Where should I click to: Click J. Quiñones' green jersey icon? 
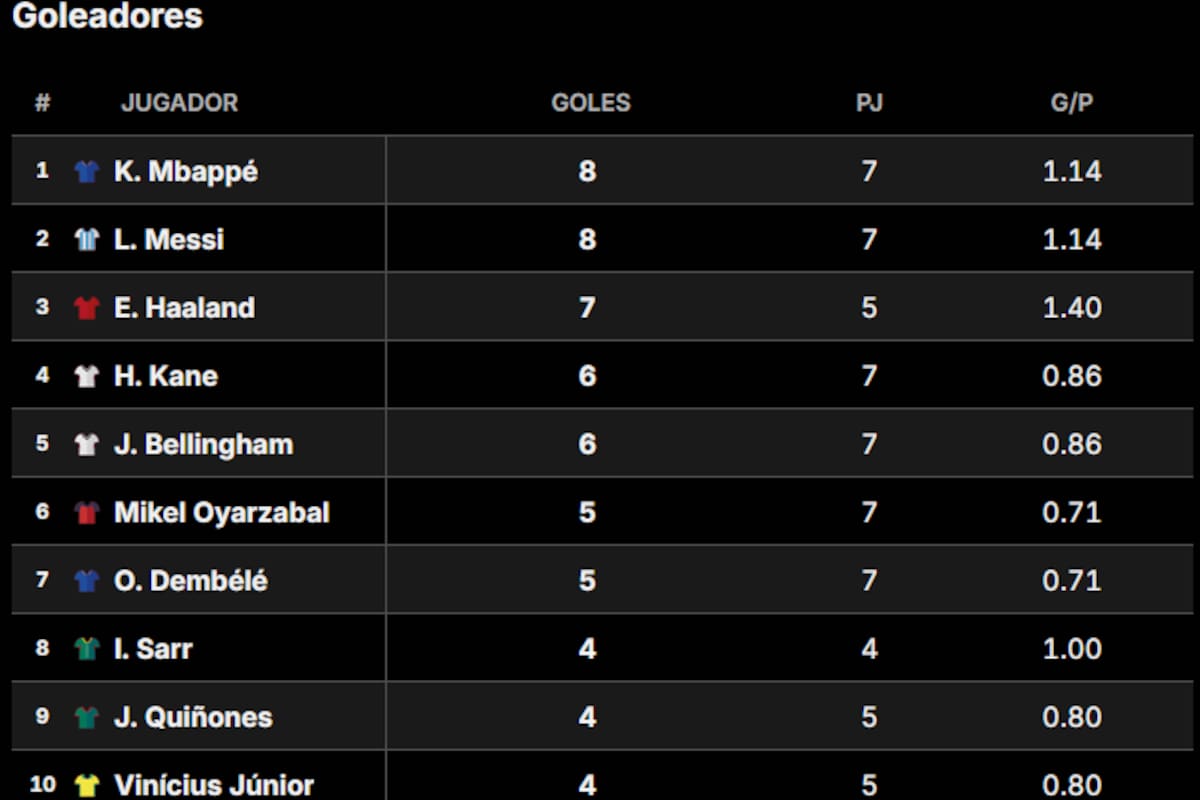87,717
